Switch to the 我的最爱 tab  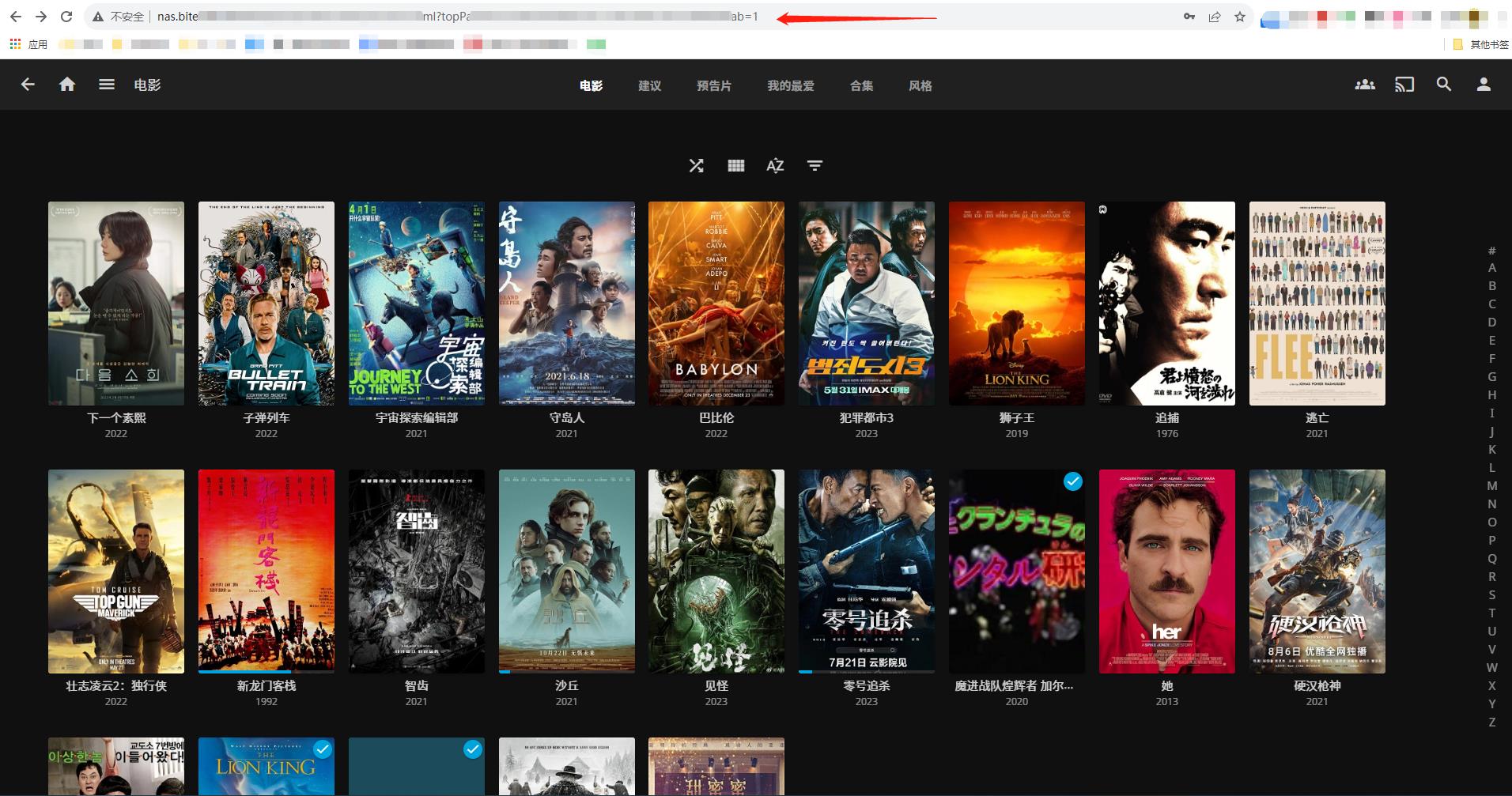pyautogui.click(x=791, y=85)
